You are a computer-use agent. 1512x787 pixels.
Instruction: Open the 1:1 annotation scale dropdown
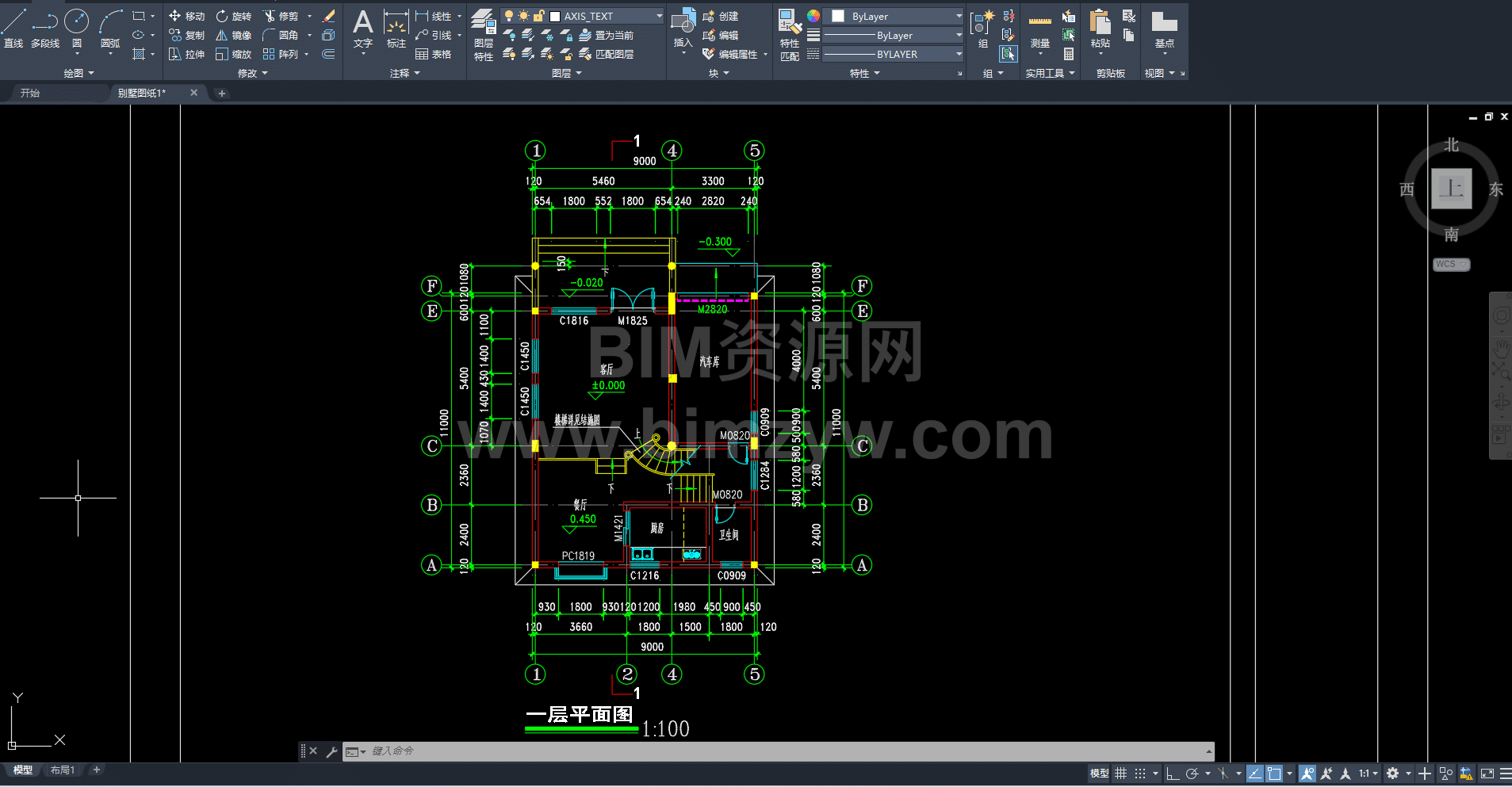[x=1368, y=774]
